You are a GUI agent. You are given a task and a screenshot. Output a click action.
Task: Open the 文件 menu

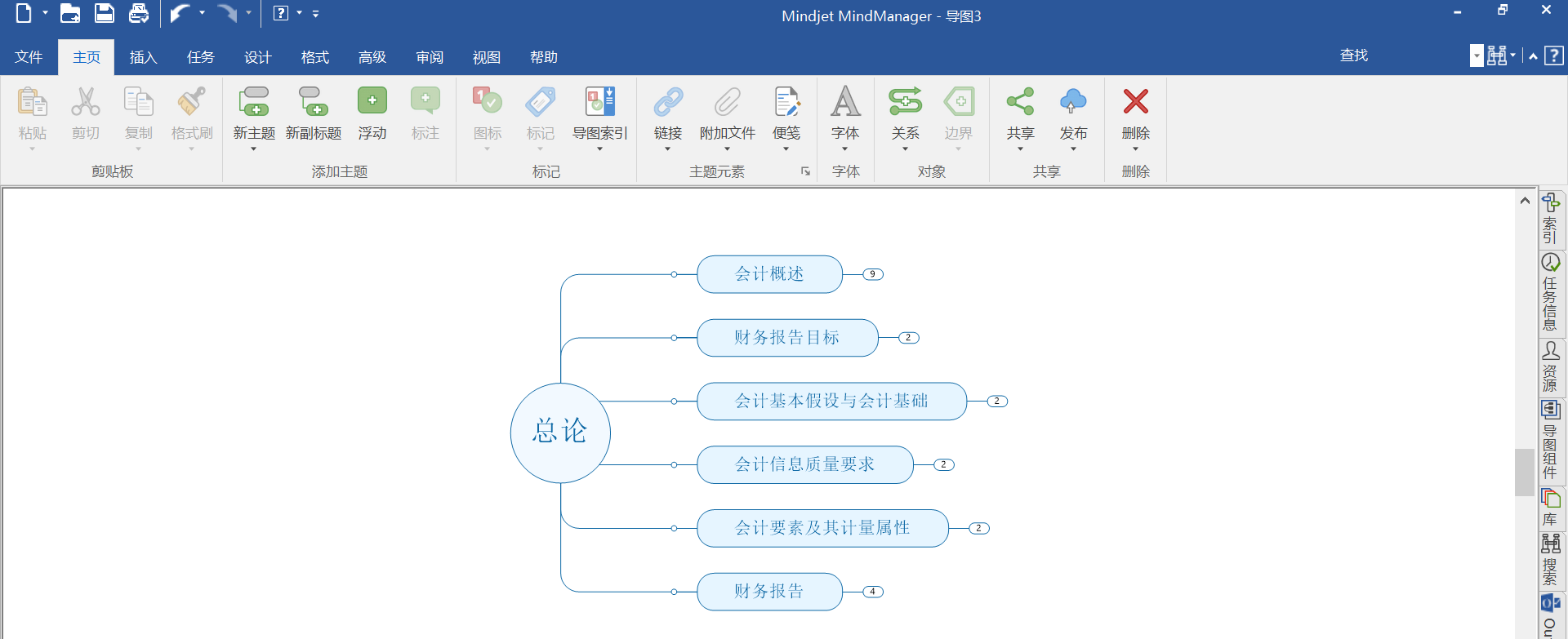tap(29, 57)
